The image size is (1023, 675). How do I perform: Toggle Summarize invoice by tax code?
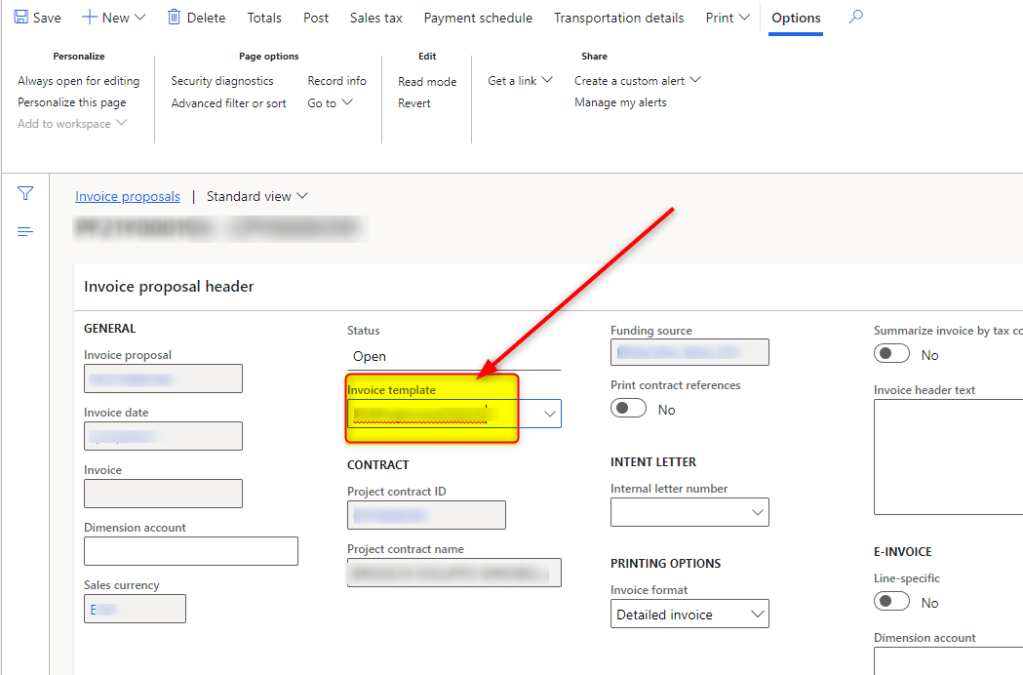click(891, 354)
